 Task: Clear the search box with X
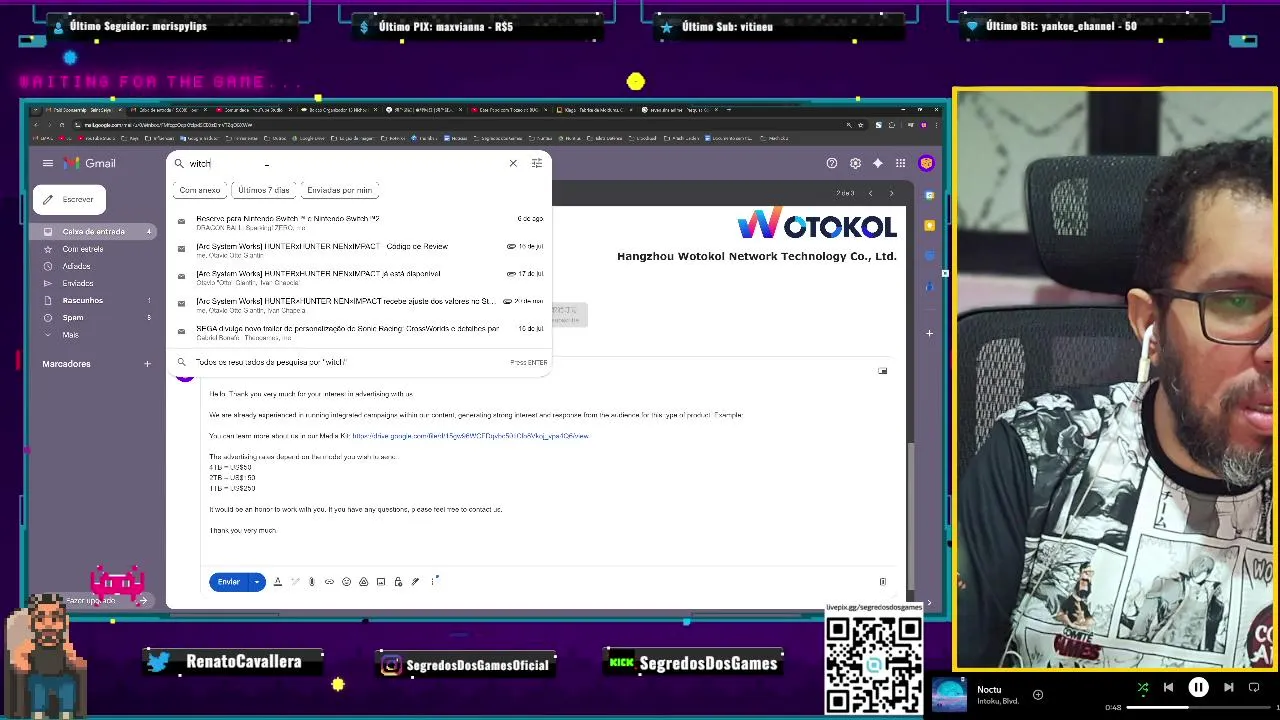(513, 163)
